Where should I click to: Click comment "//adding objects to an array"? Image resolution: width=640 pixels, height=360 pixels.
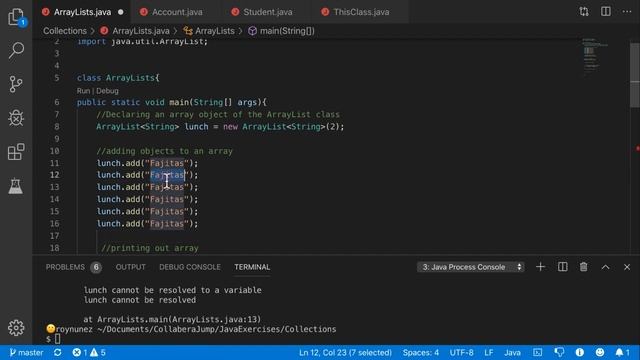coord(164,151)
